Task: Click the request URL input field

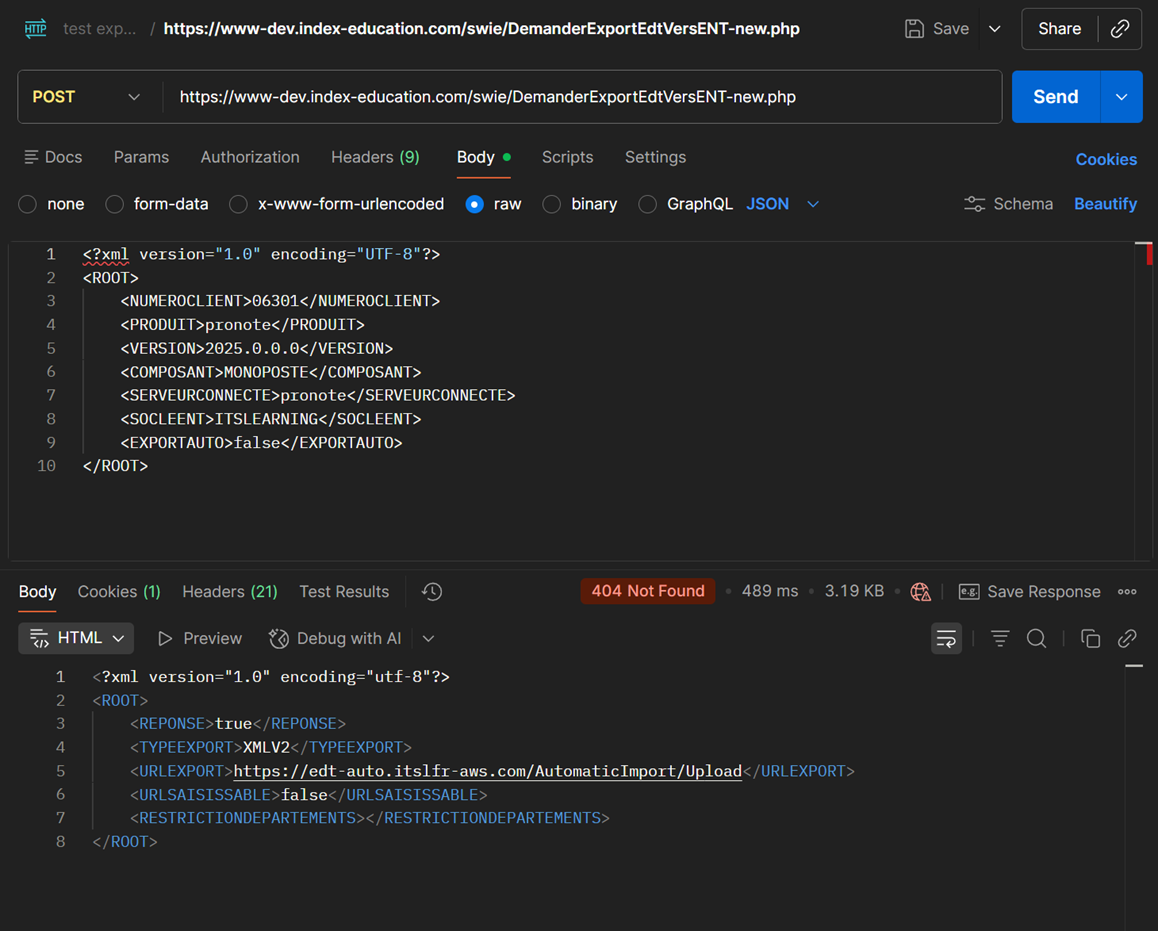Action: 581,97
